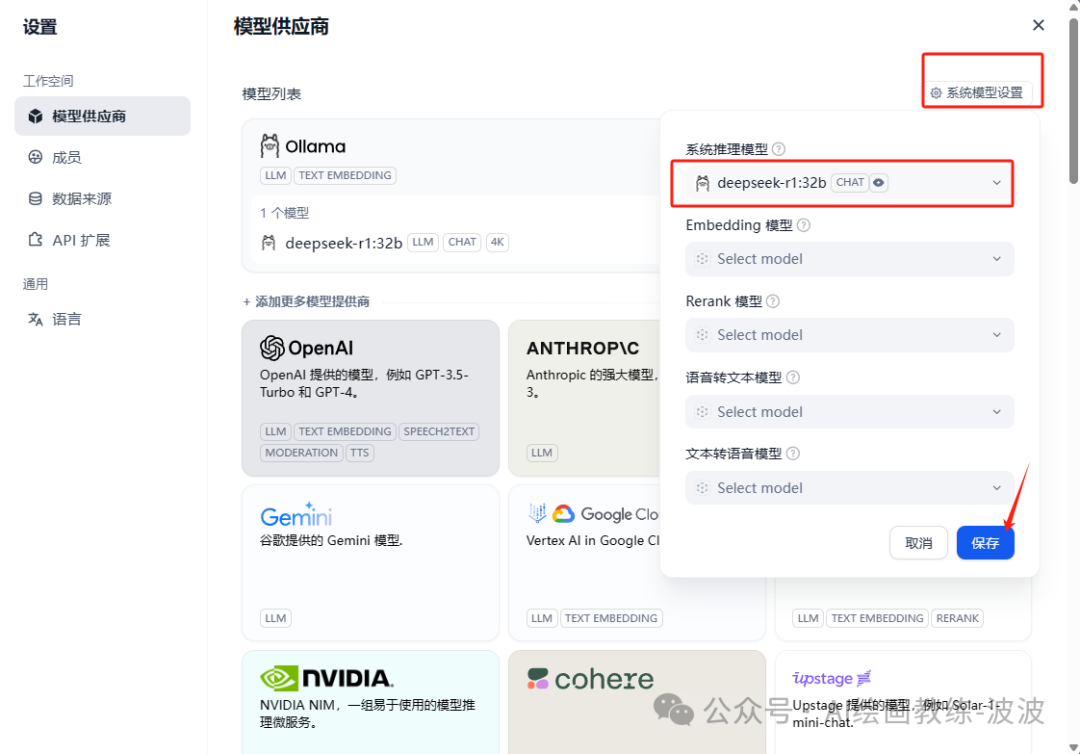Click 添加更多模型提供商 link
The image size is (1080, 754).
click(x=307, y=302)
